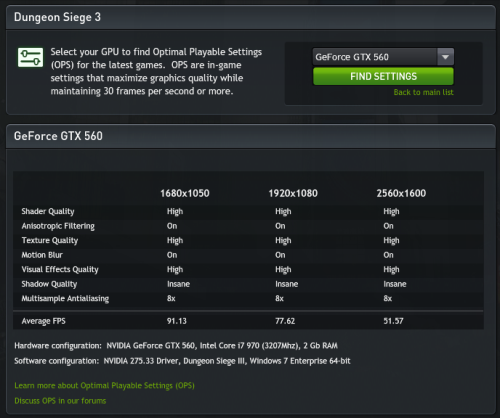This screenshot has height=418, width=500.
Task: Click the FIND SETTINGS button
Action: [383, 76]
